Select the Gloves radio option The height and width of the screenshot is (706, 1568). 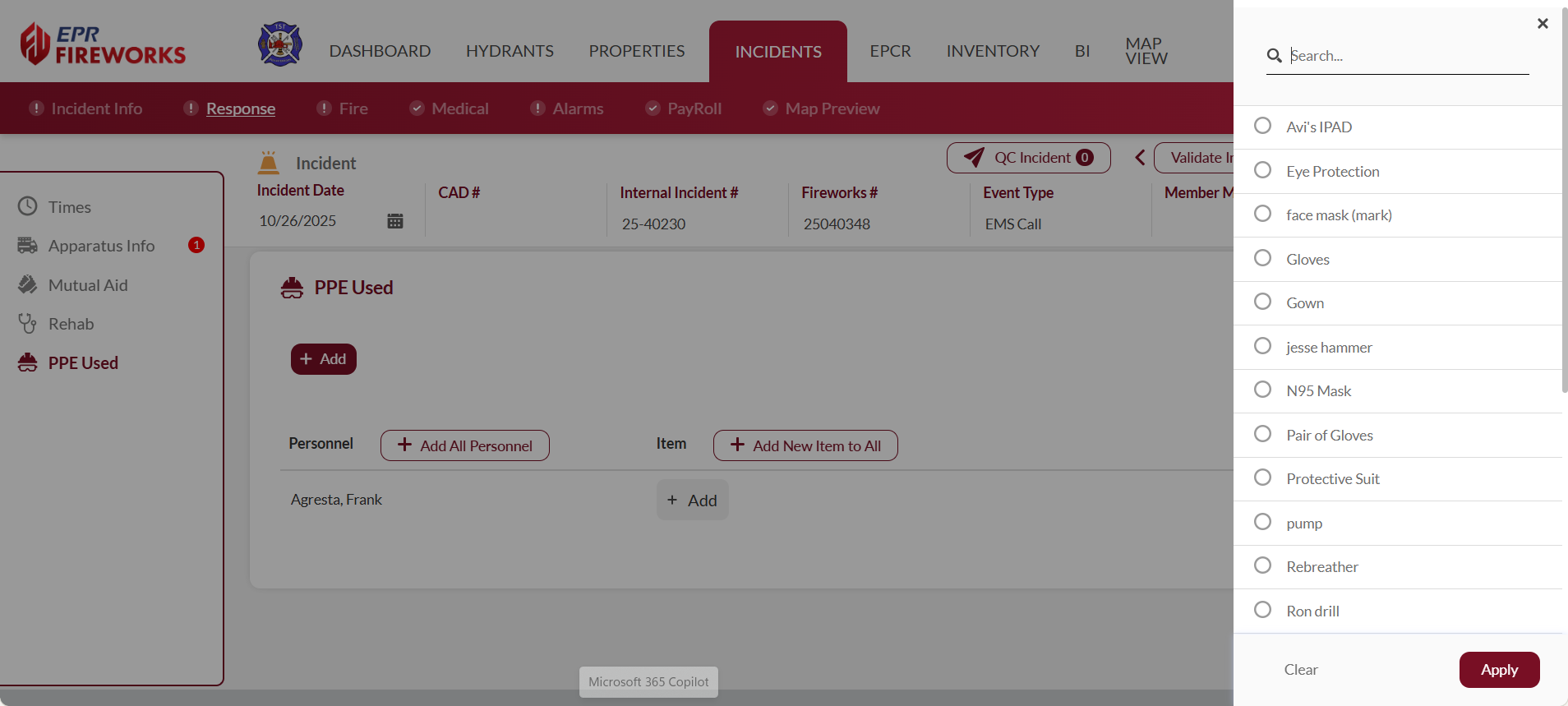coord(1262,258)
